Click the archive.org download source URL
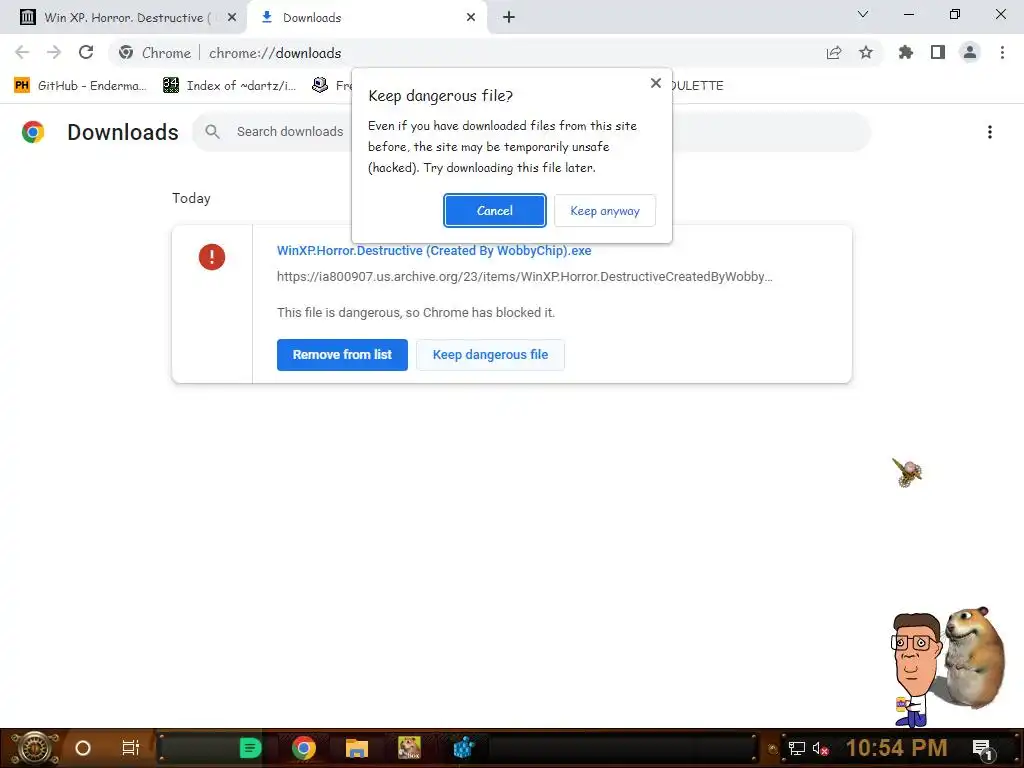This screenshot has height=768, width=1024. click(x=524, y=277)
